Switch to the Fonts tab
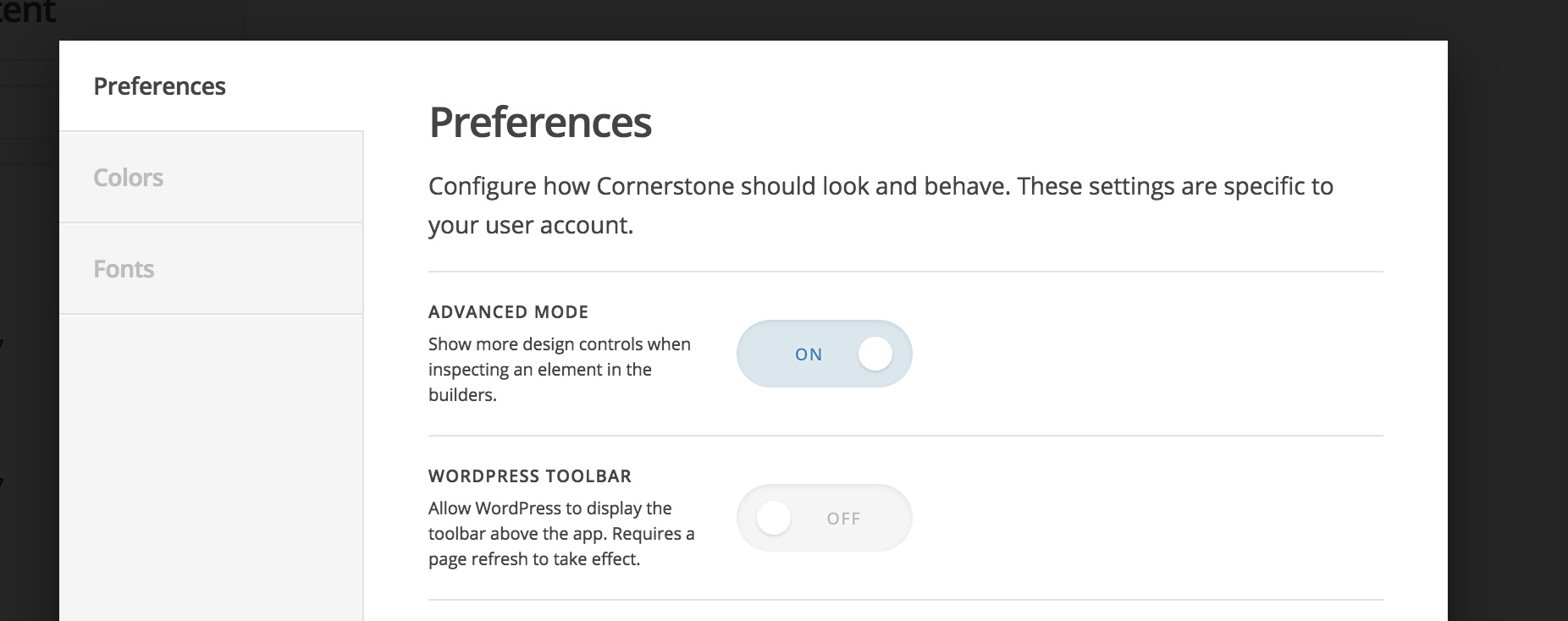 (124, 269)
